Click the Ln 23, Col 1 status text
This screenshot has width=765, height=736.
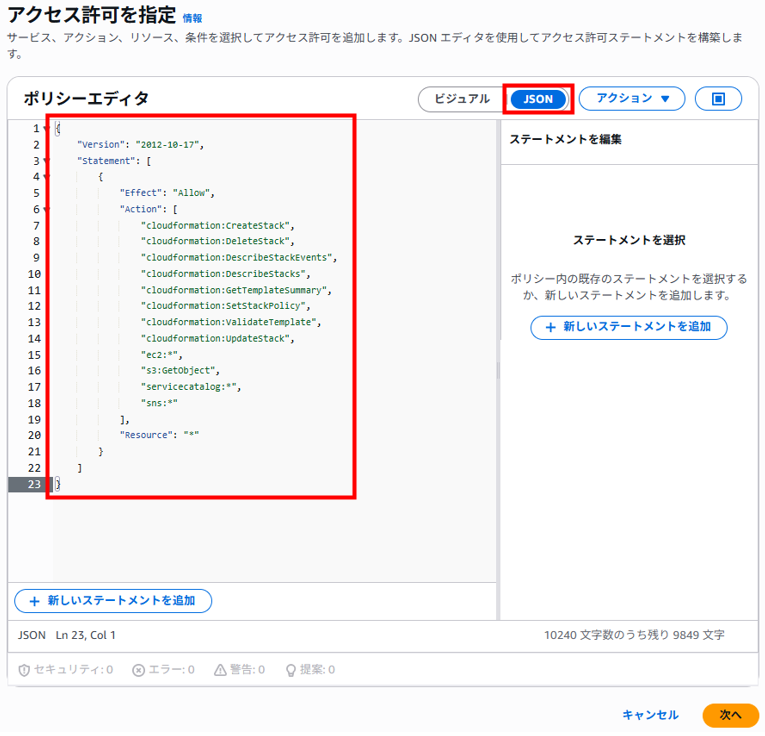[85, 636]
